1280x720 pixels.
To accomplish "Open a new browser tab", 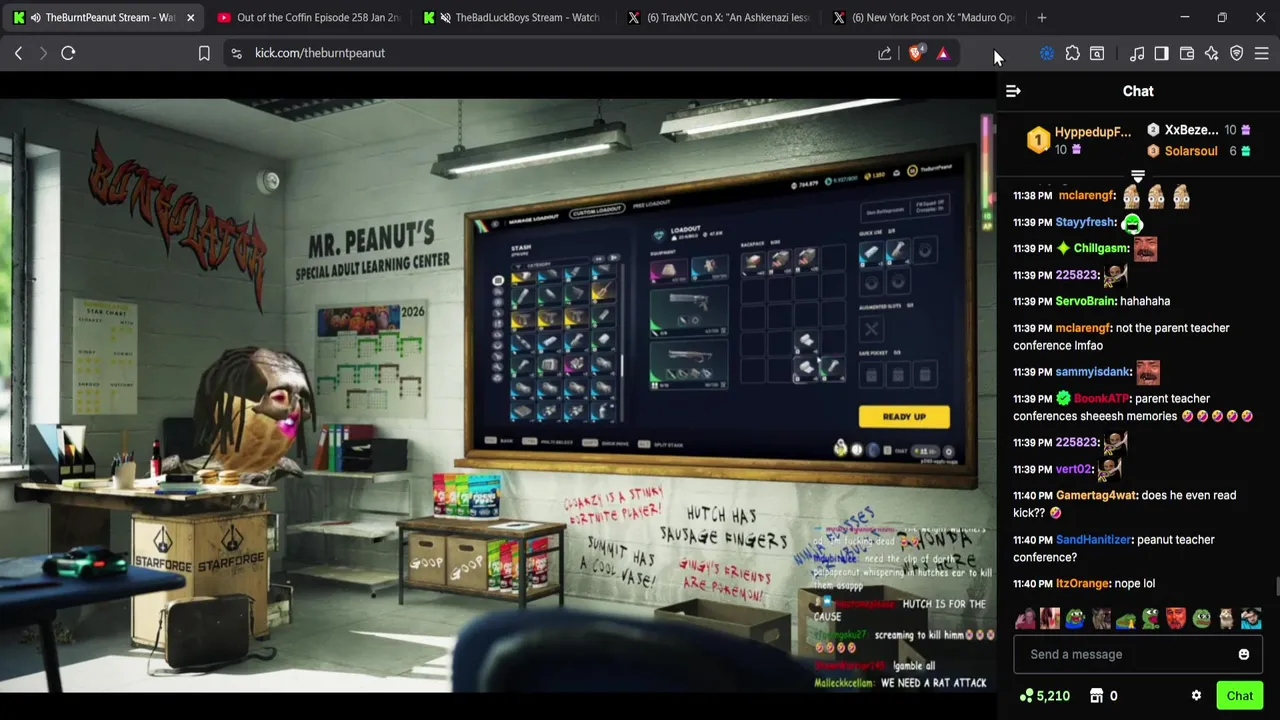I will point(1042,17).
